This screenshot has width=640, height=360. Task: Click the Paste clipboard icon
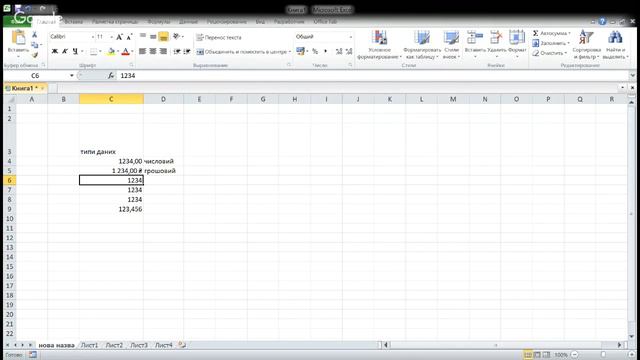point(18,38)
